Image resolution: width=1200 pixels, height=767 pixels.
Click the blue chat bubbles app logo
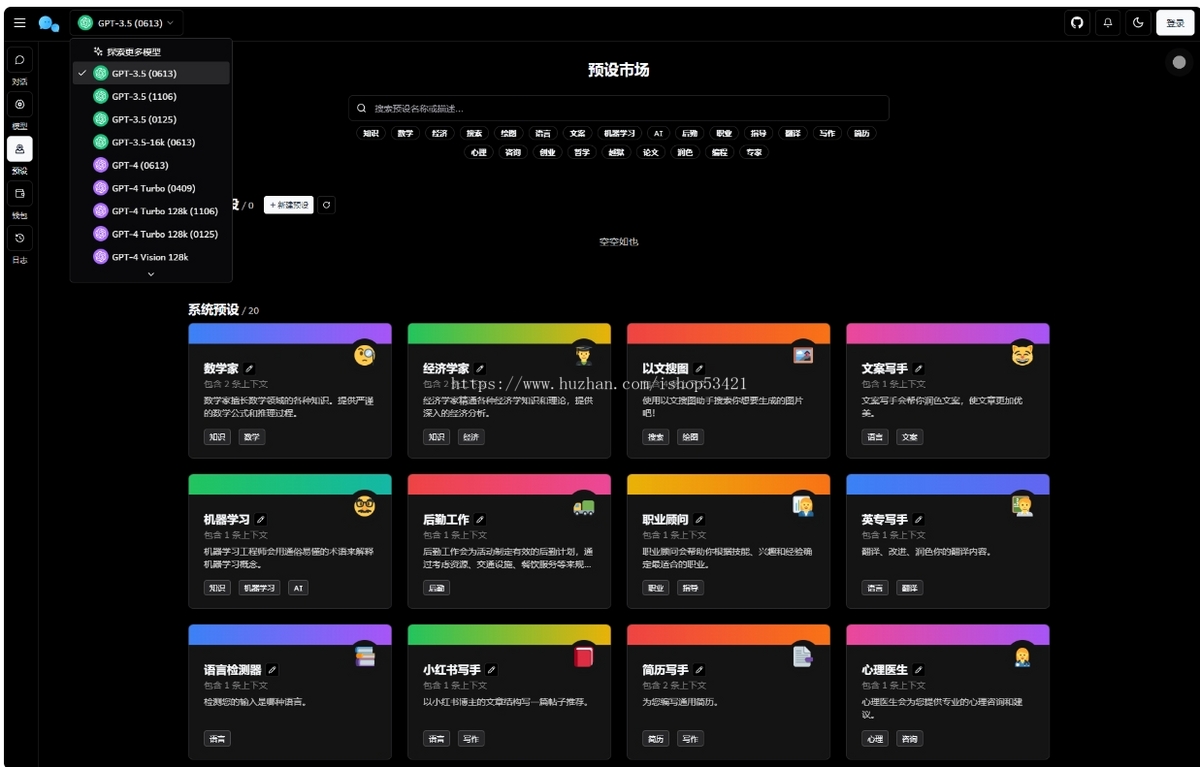49,23
